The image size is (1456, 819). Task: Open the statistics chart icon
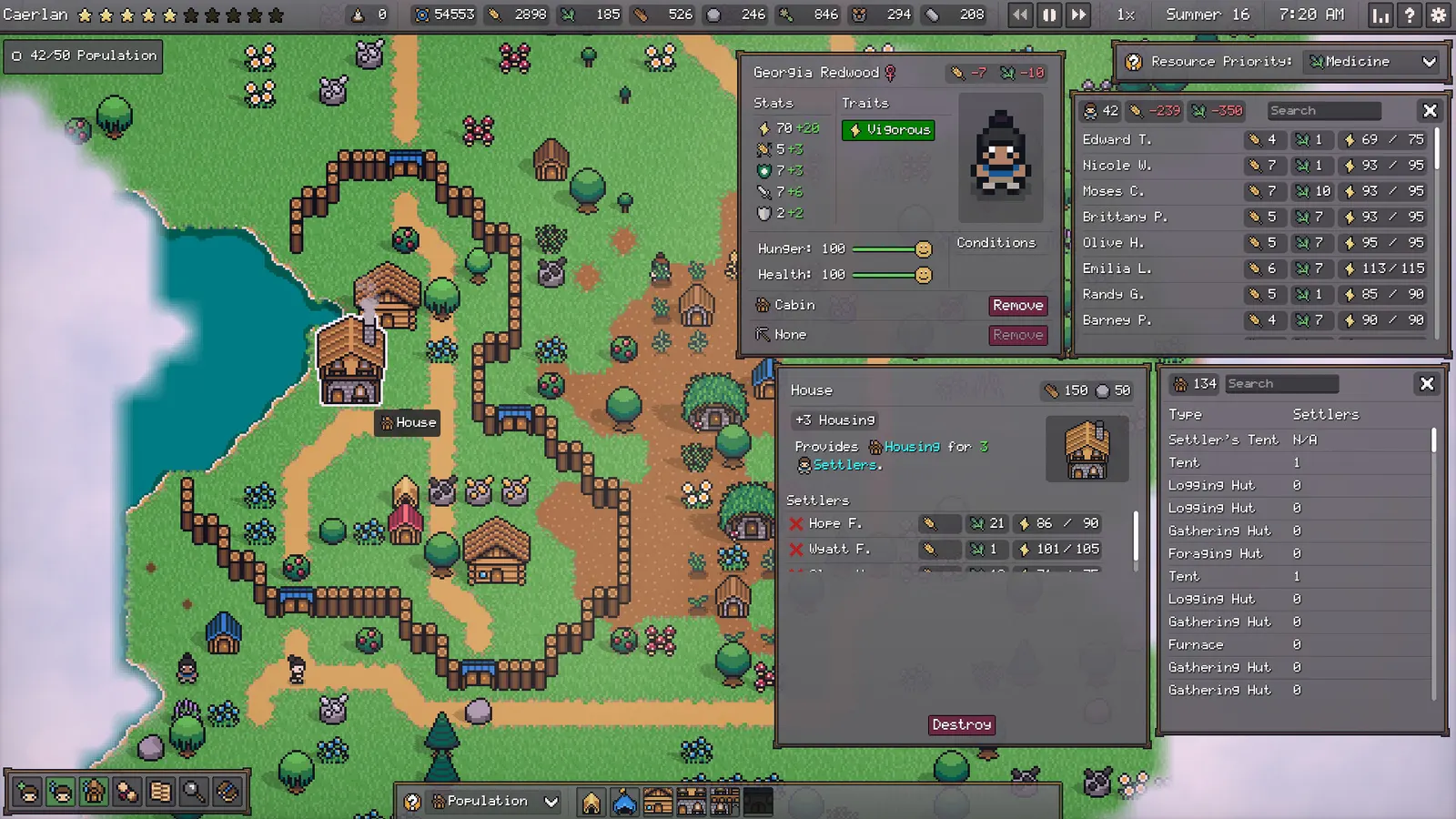[1380, 15]
